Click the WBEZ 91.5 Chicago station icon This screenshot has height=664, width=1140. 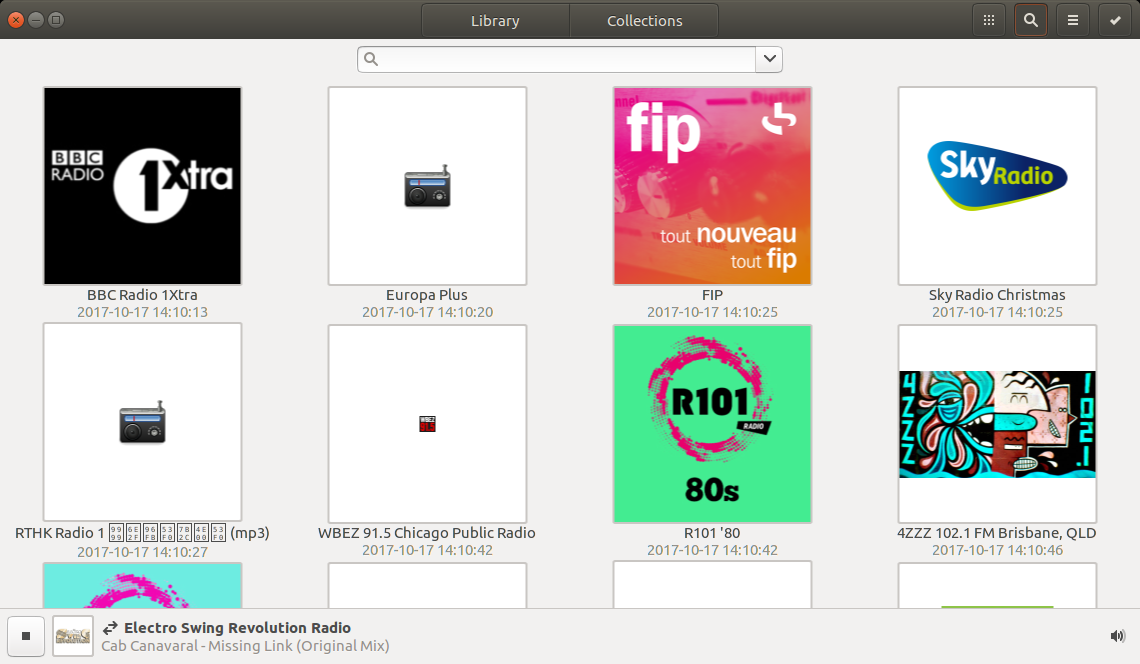coord(427,424)
